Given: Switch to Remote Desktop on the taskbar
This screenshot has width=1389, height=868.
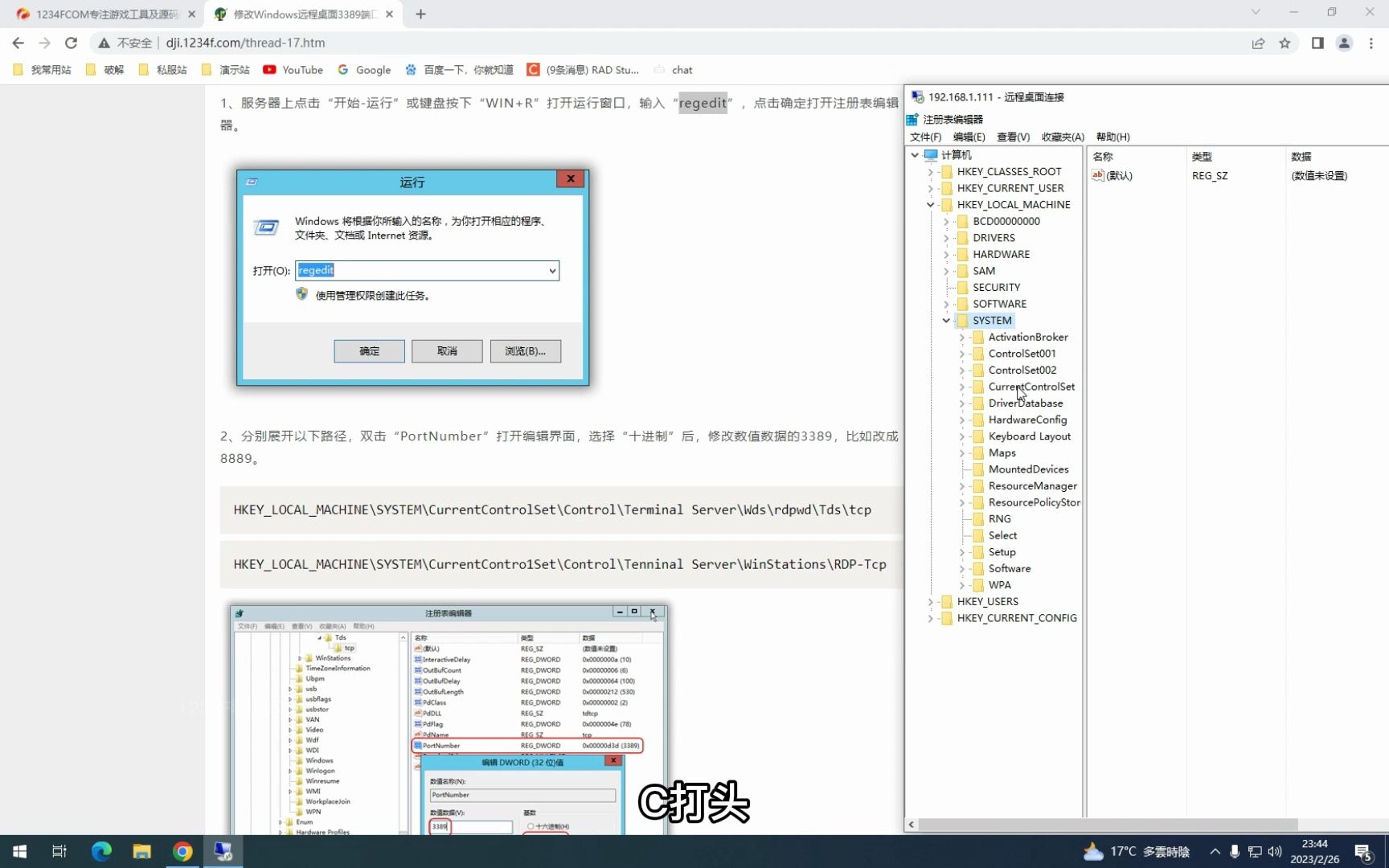Looking at the screenshot, I should (223, 851).
